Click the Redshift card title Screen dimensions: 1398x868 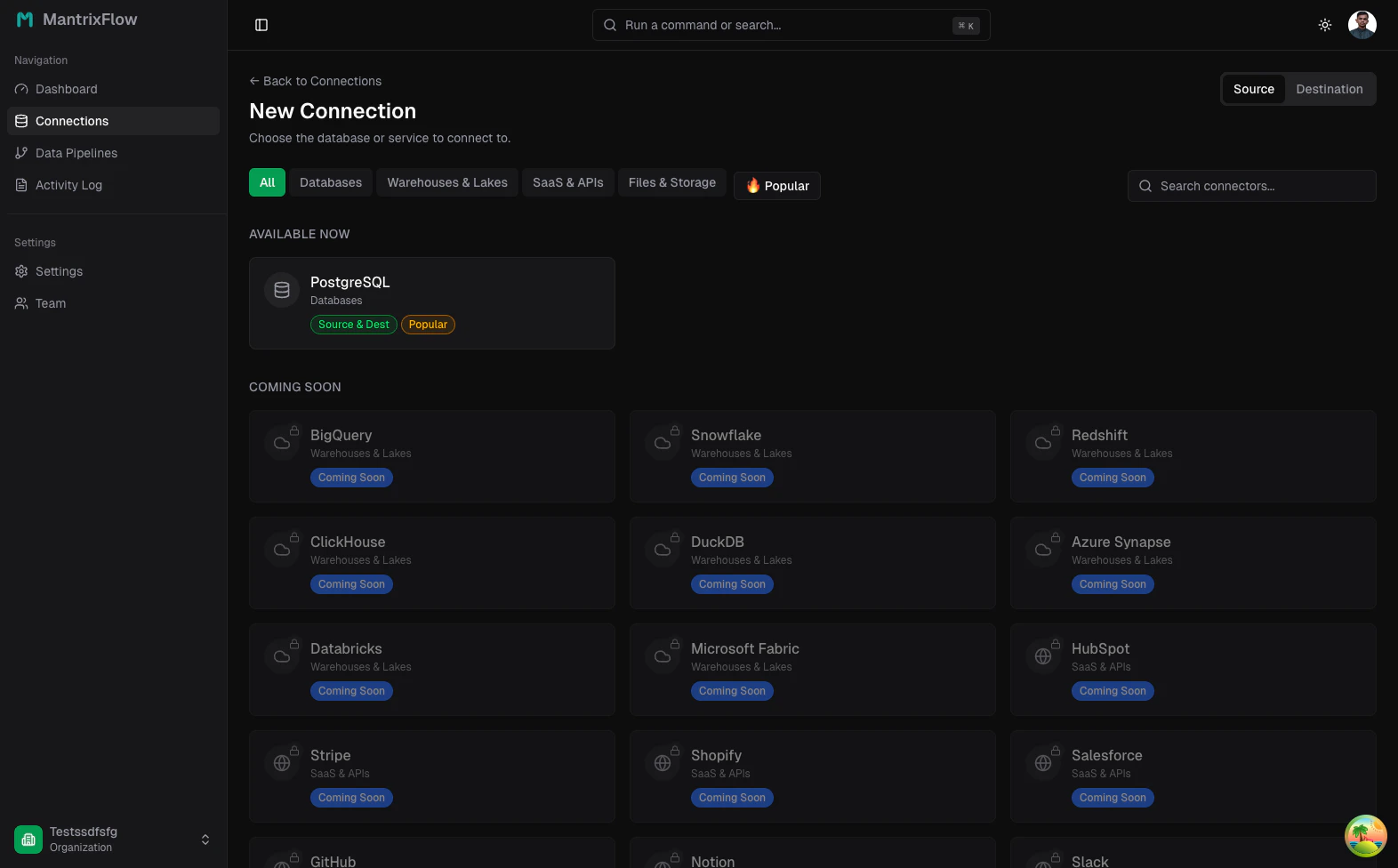[x=1099, y=435]
